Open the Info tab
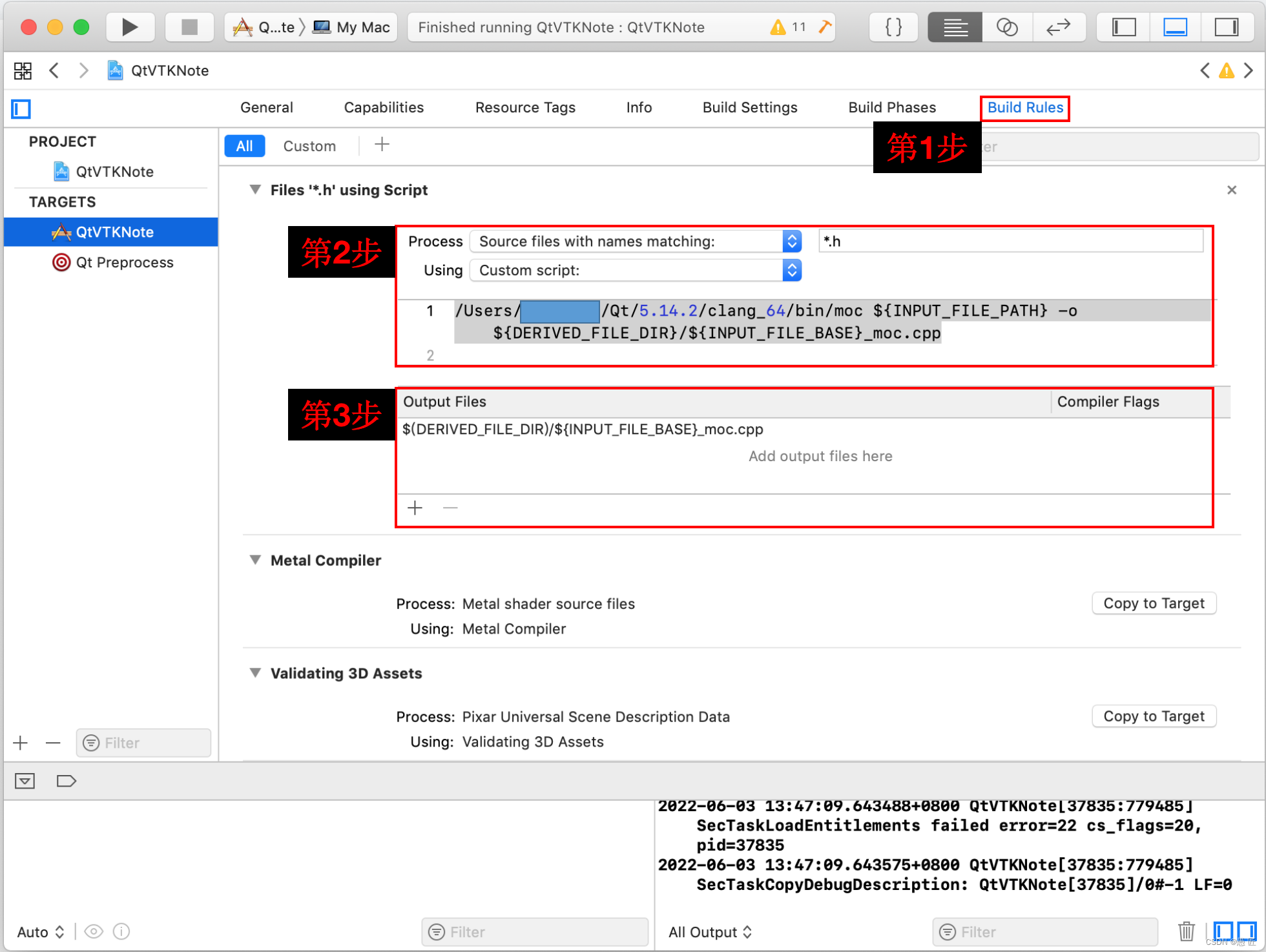Screen dimensions: 1266x952 click(x=639, y=107)
